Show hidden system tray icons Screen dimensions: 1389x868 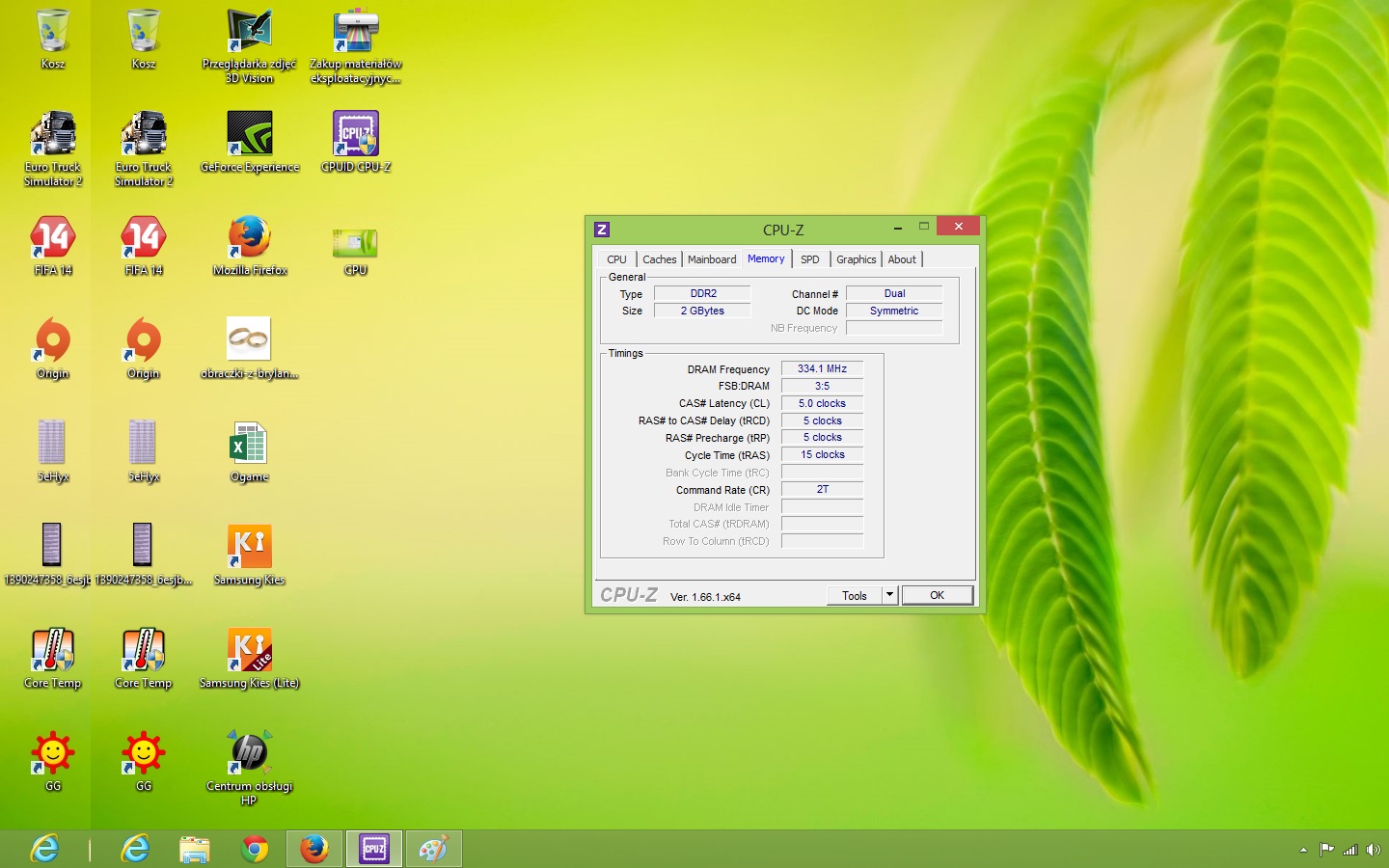(1303, 850)
